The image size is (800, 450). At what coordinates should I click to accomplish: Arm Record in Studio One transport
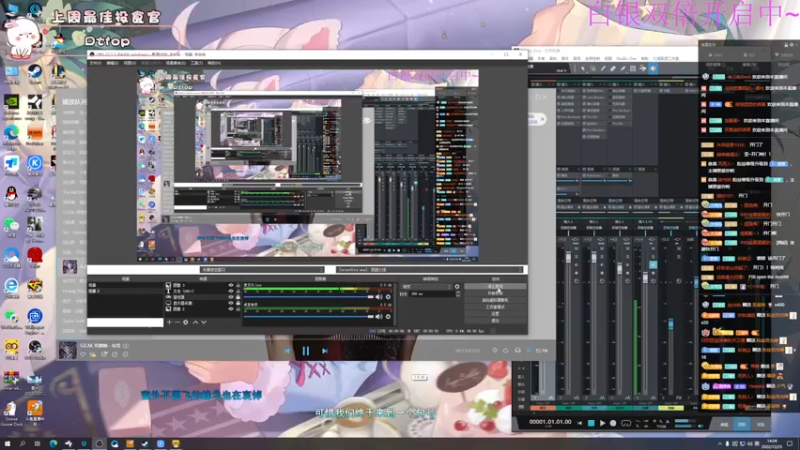click(x=613, y=423)
